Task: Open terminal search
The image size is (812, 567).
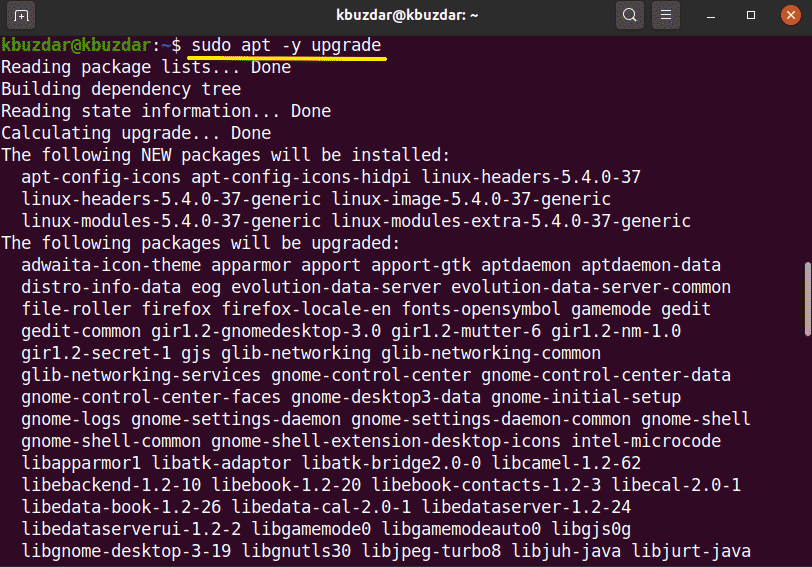Action: tap(630, 15)
